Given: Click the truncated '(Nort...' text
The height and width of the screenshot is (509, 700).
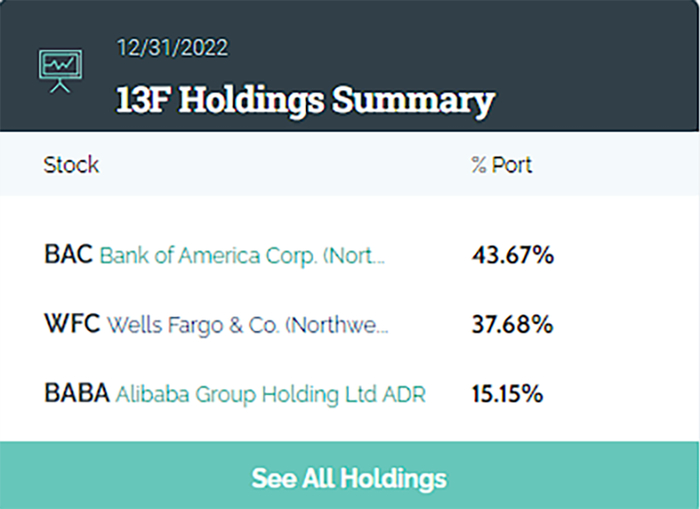Looking at the screenshot, I should (354, 256).
